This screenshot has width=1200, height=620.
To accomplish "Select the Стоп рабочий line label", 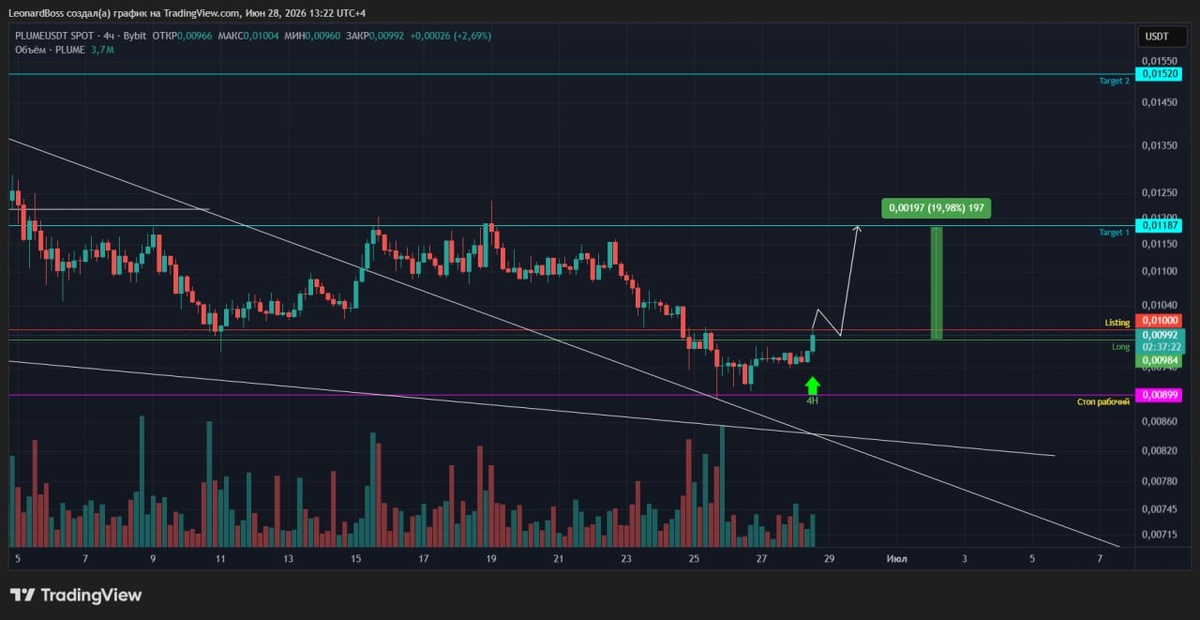I will click(x=1103, y=401).
